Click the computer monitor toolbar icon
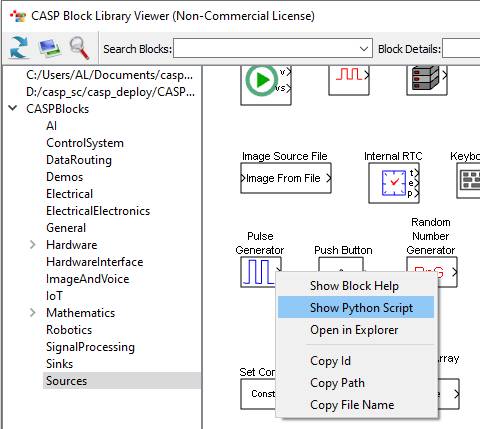 (x=49, y=48)
